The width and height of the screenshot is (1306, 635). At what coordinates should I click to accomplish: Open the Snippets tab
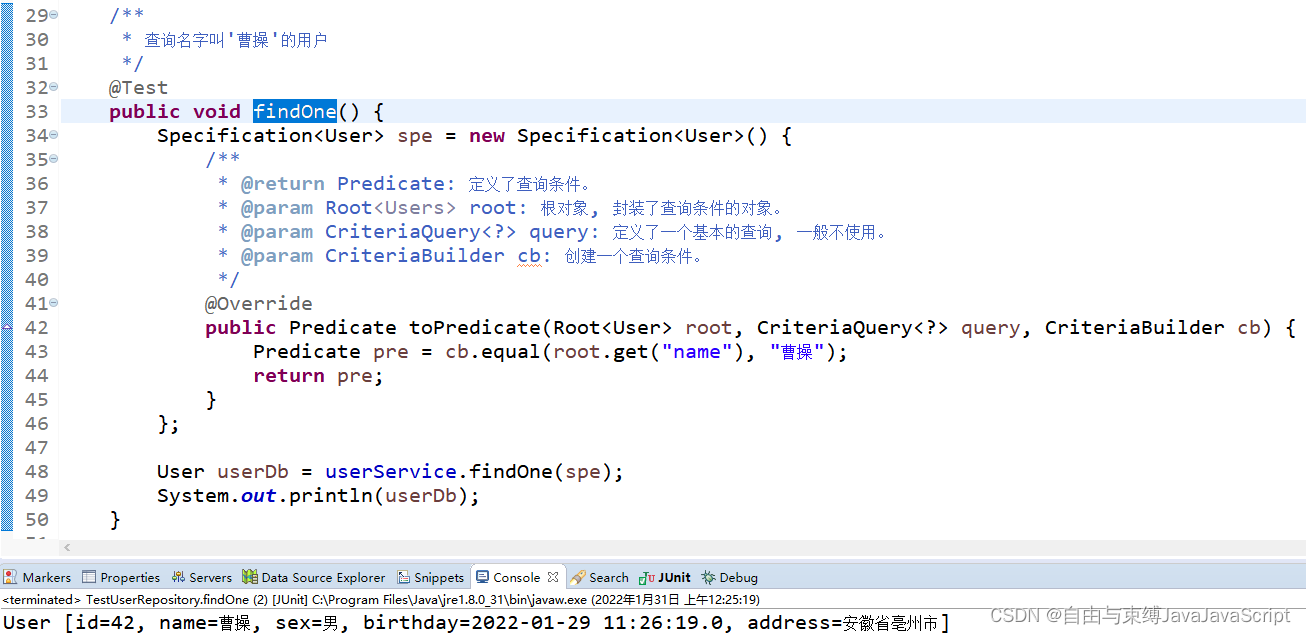click(x=430, y=577)
